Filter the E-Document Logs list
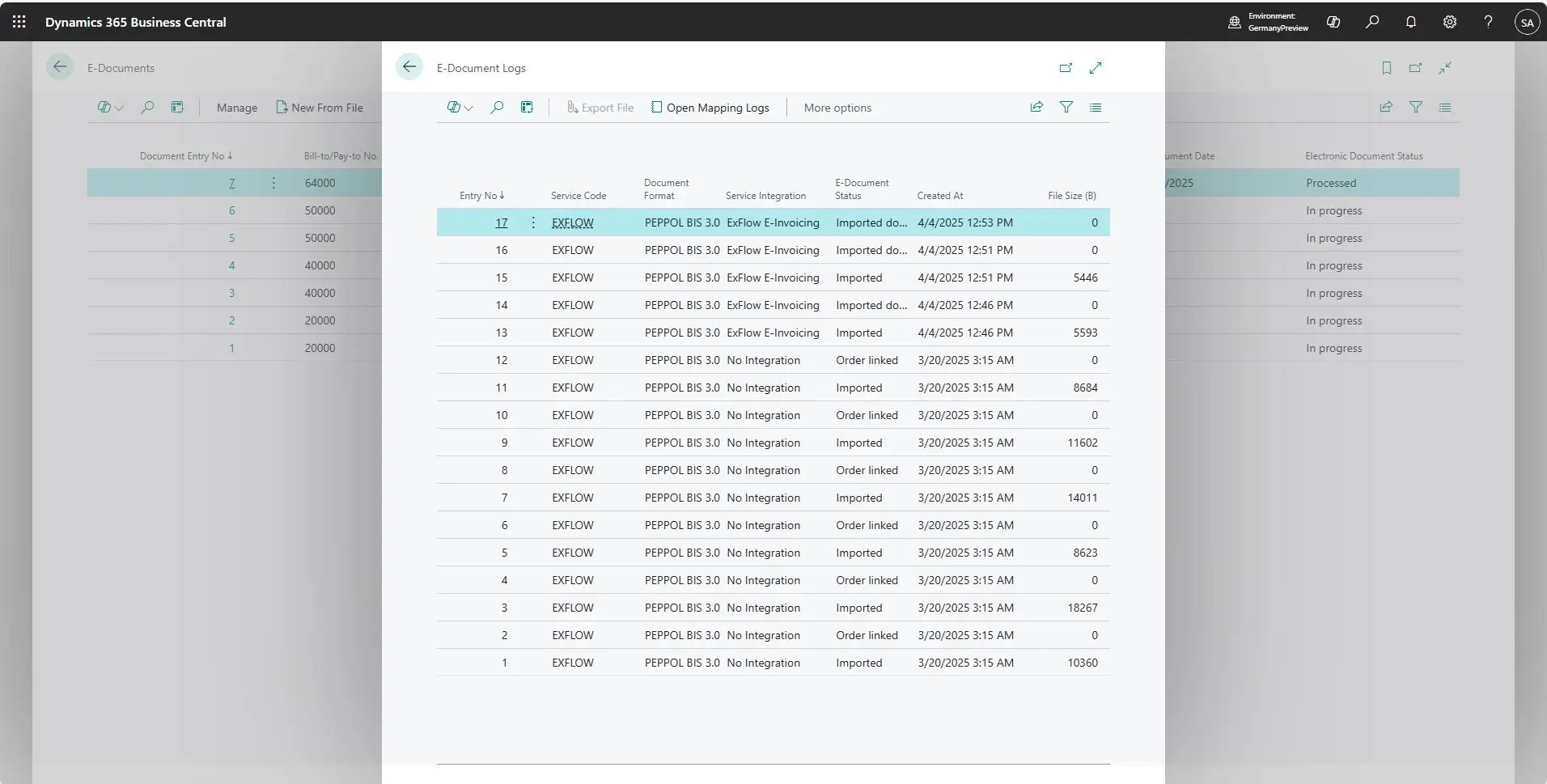 1067,107
